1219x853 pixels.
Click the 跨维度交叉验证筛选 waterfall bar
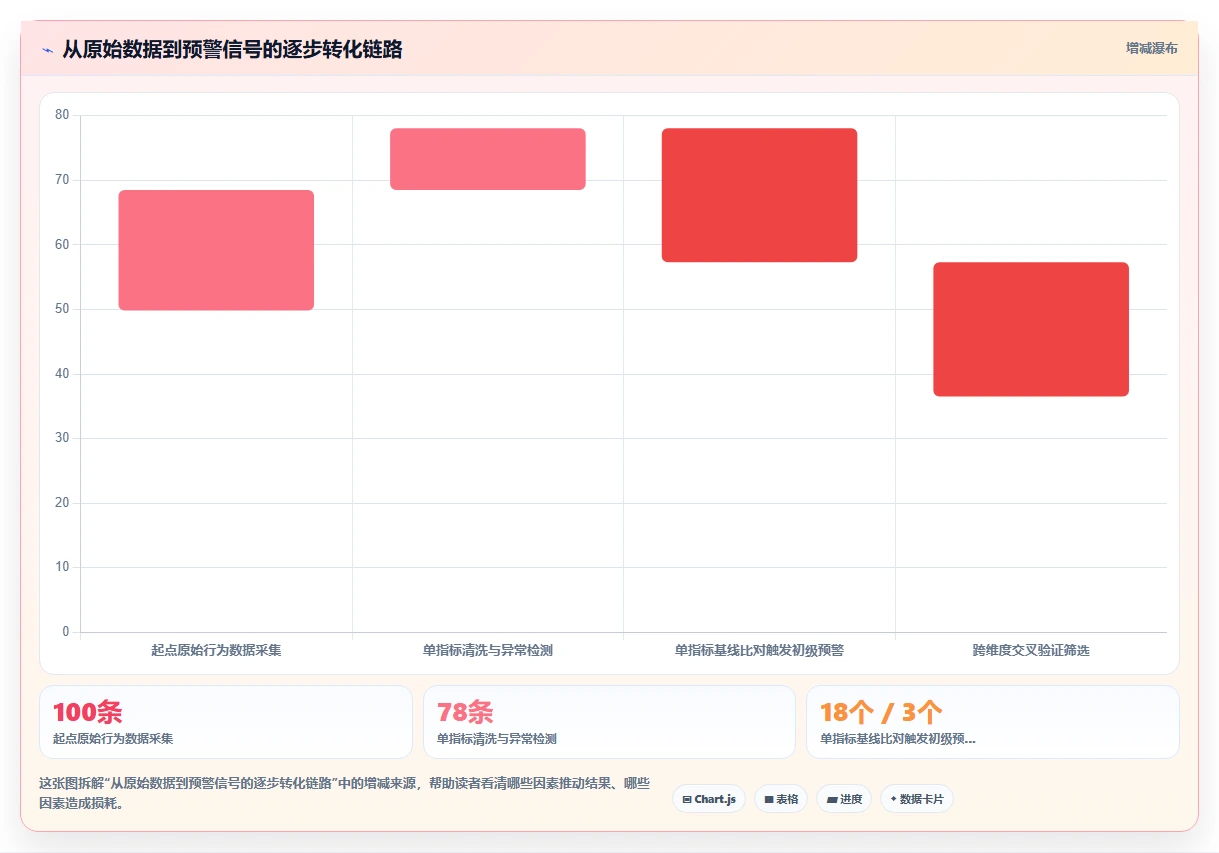(x=1031, y=329)
